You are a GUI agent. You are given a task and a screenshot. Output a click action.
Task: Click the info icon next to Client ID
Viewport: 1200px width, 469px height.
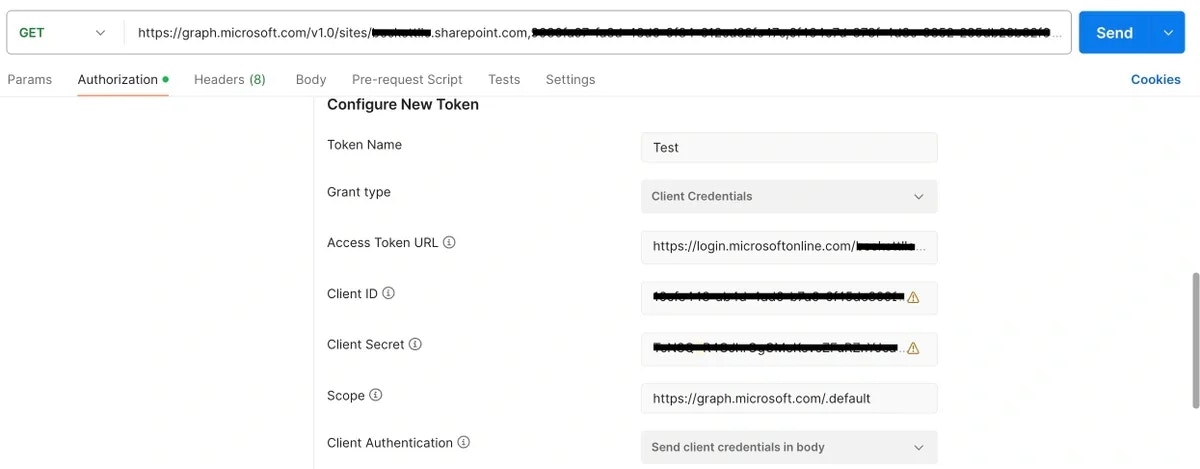tap(388, 294)
